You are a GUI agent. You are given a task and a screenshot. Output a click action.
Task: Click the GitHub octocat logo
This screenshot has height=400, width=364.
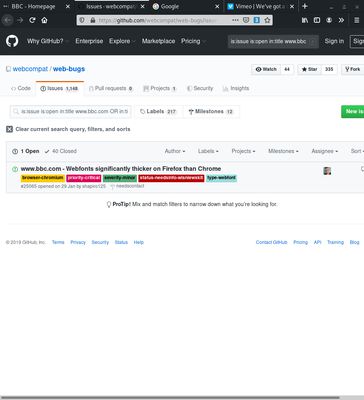pyautogui.click(x=12, y=41)
